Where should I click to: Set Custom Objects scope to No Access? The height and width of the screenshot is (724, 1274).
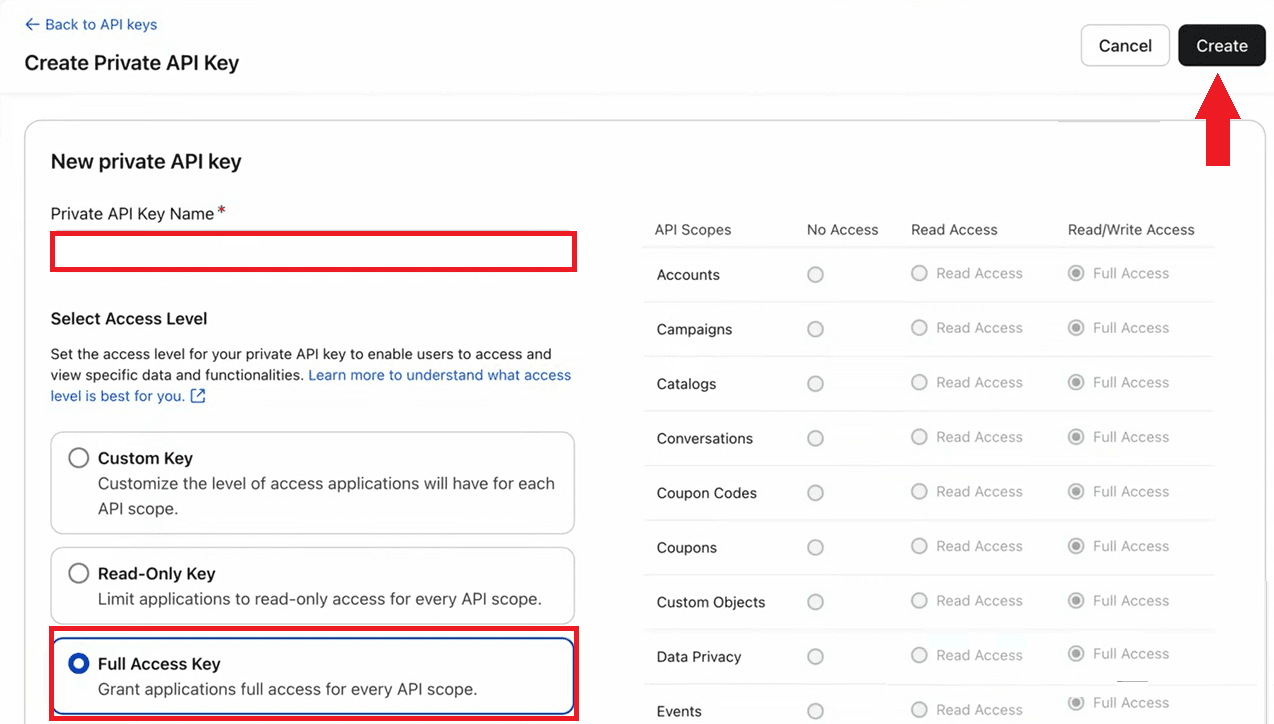pos(815,602)
